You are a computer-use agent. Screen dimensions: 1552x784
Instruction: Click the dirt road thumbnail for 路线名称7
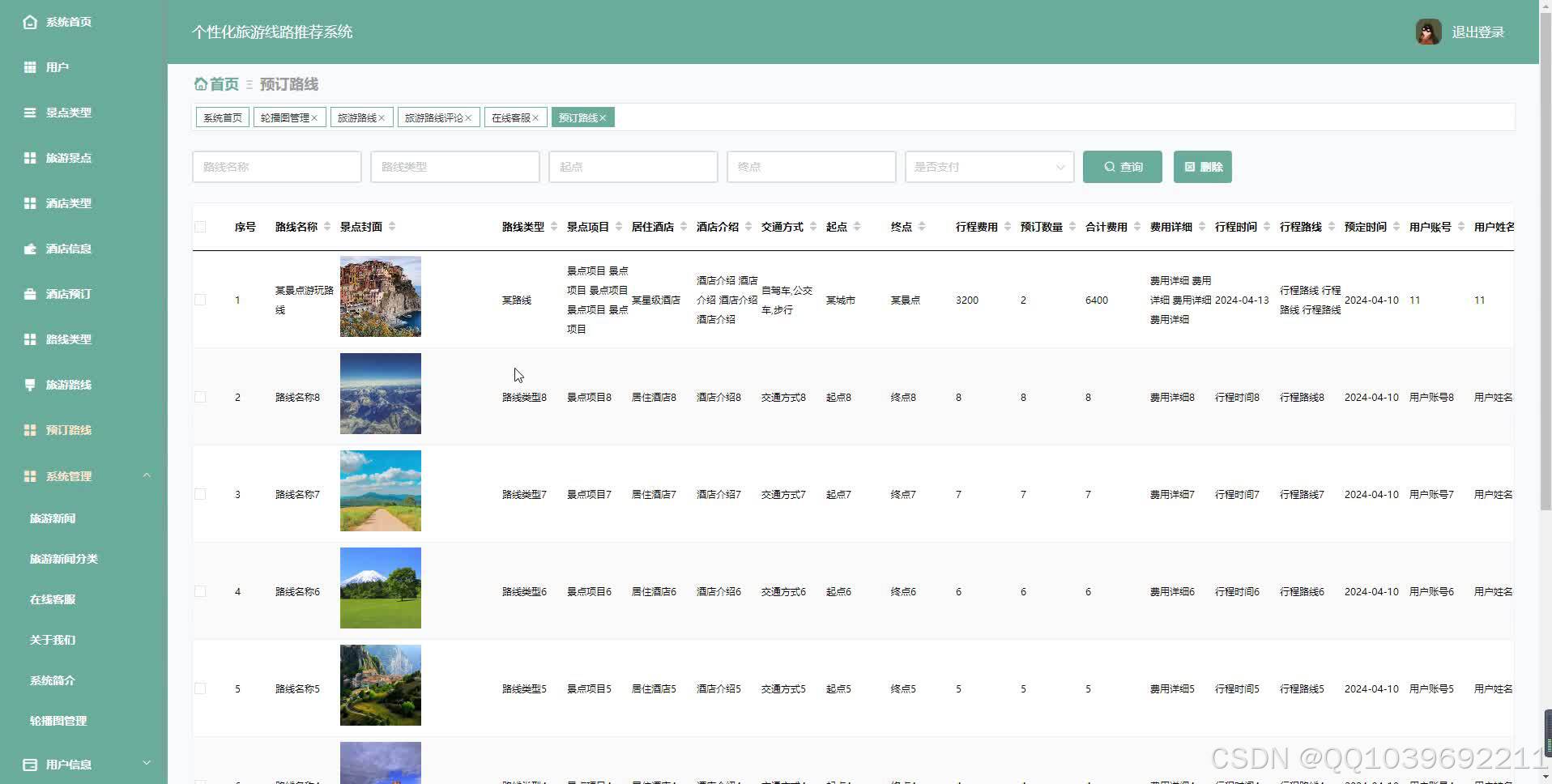pyautogui.click(x=381, y=491)
